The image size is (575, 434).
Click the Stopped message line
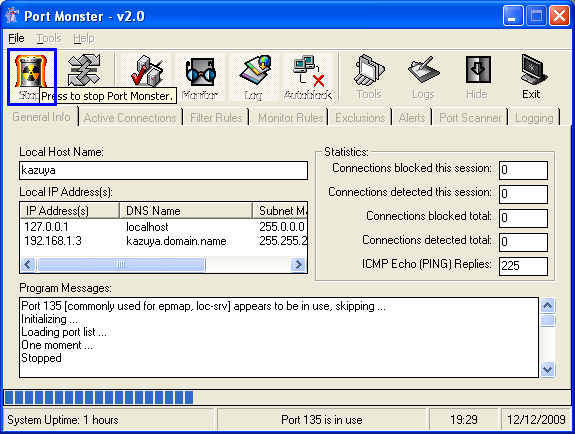click(41, 358)
